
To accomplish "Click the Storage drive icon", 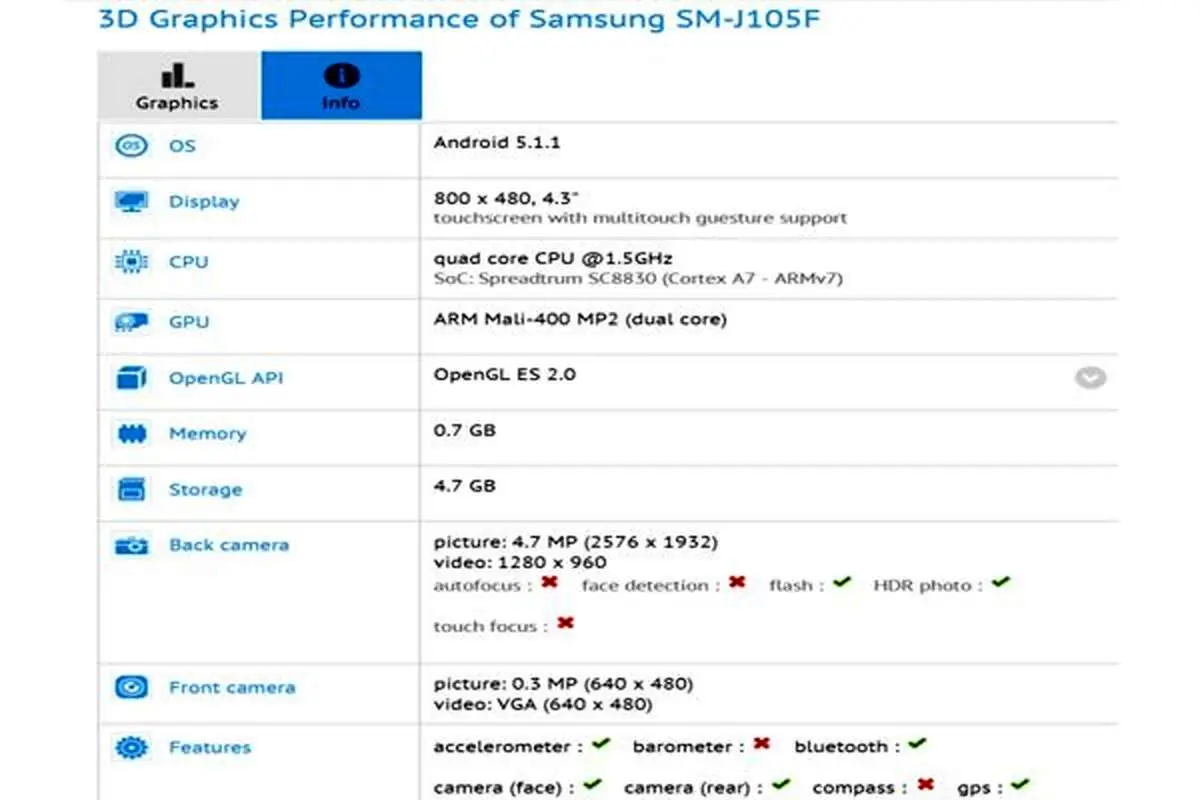I will coord(131,490).
